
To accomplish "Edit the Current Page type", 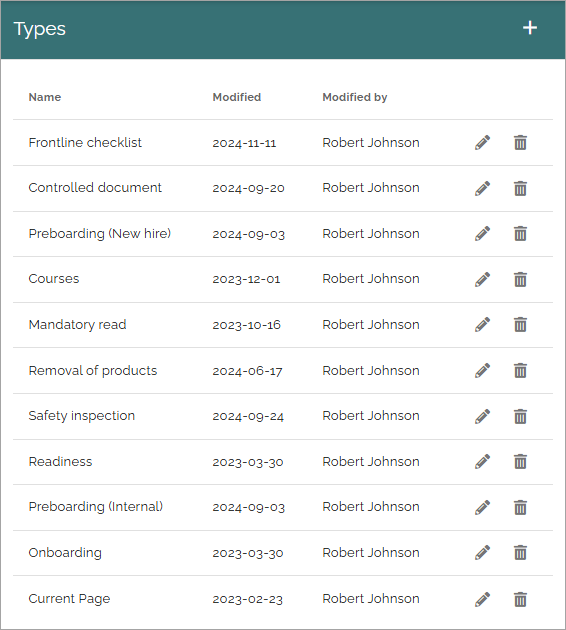I will pos(482,599).
